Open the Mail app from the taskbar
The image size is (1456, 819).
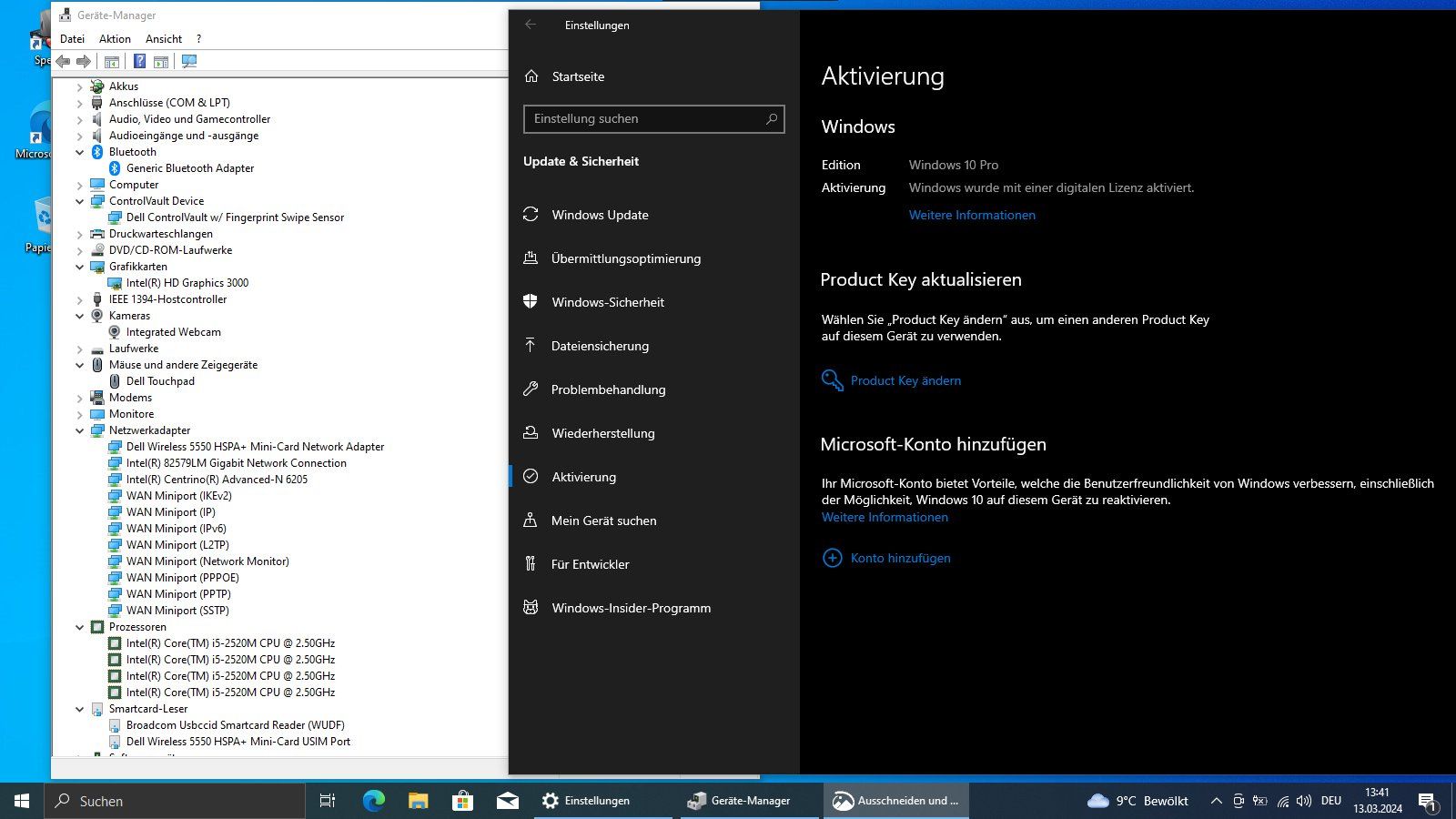coord(508,801)
